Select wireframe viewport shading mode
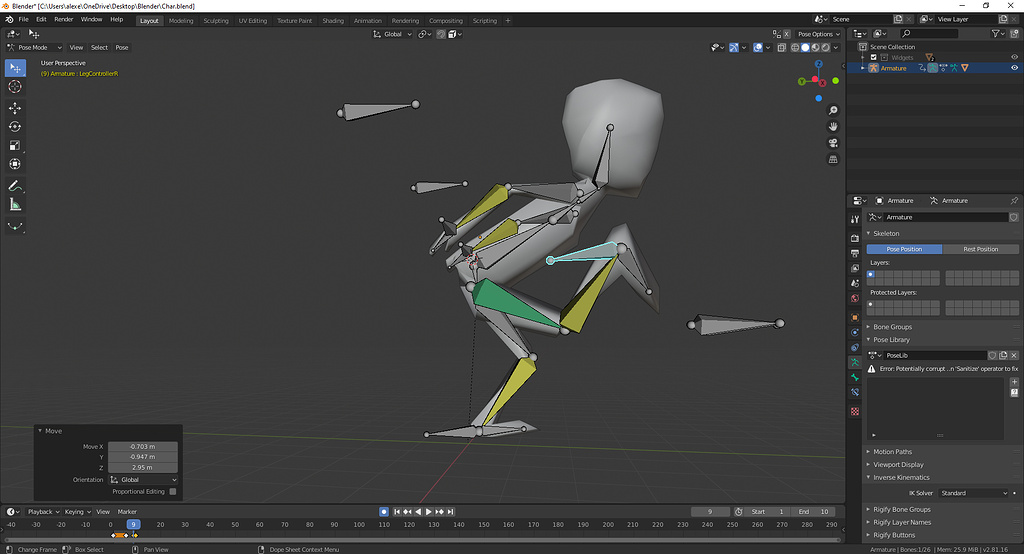The image size is (1024, 554). coord(795,48)
